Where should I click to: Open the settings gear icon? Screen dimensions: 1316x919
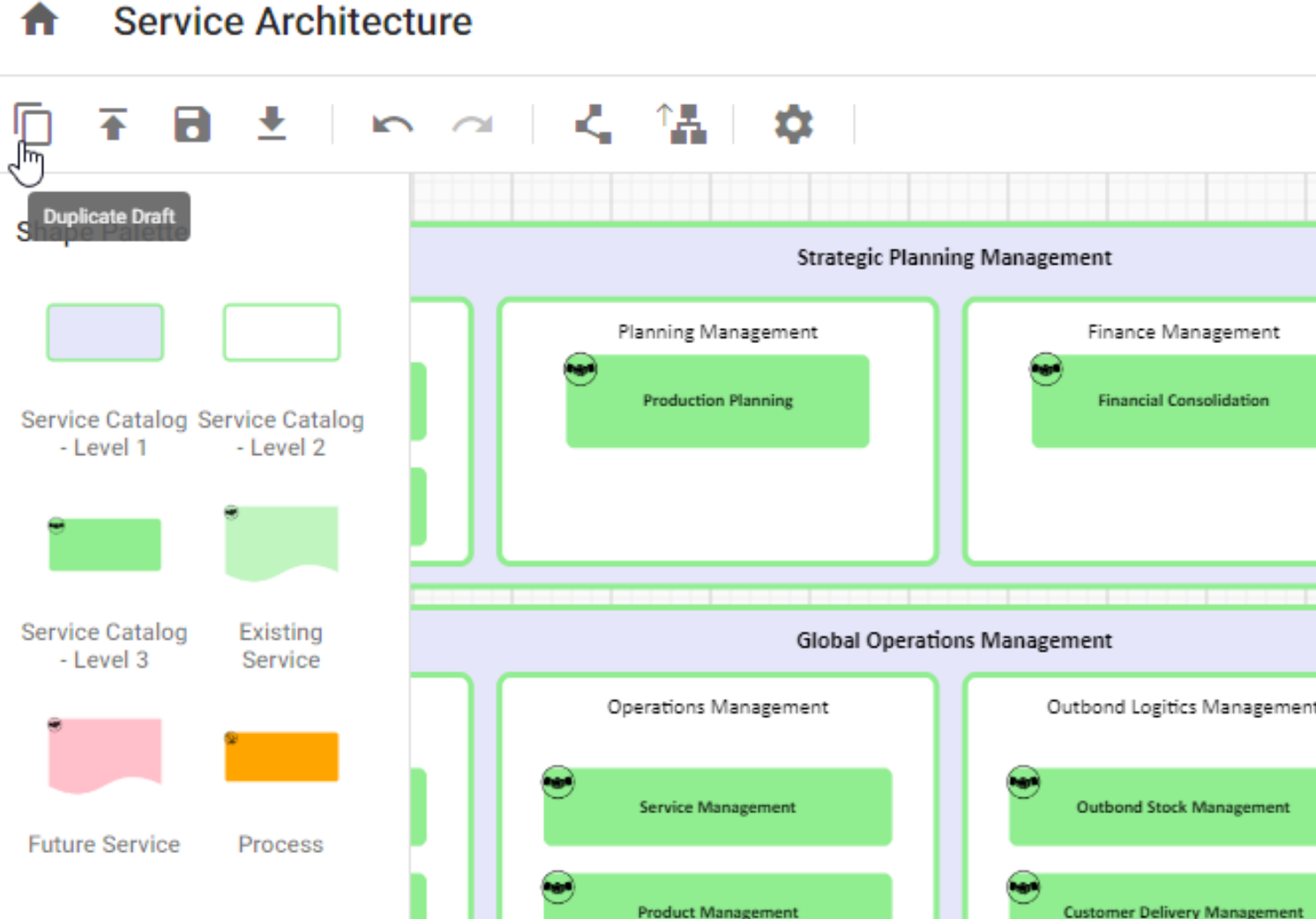click(793, 123)
